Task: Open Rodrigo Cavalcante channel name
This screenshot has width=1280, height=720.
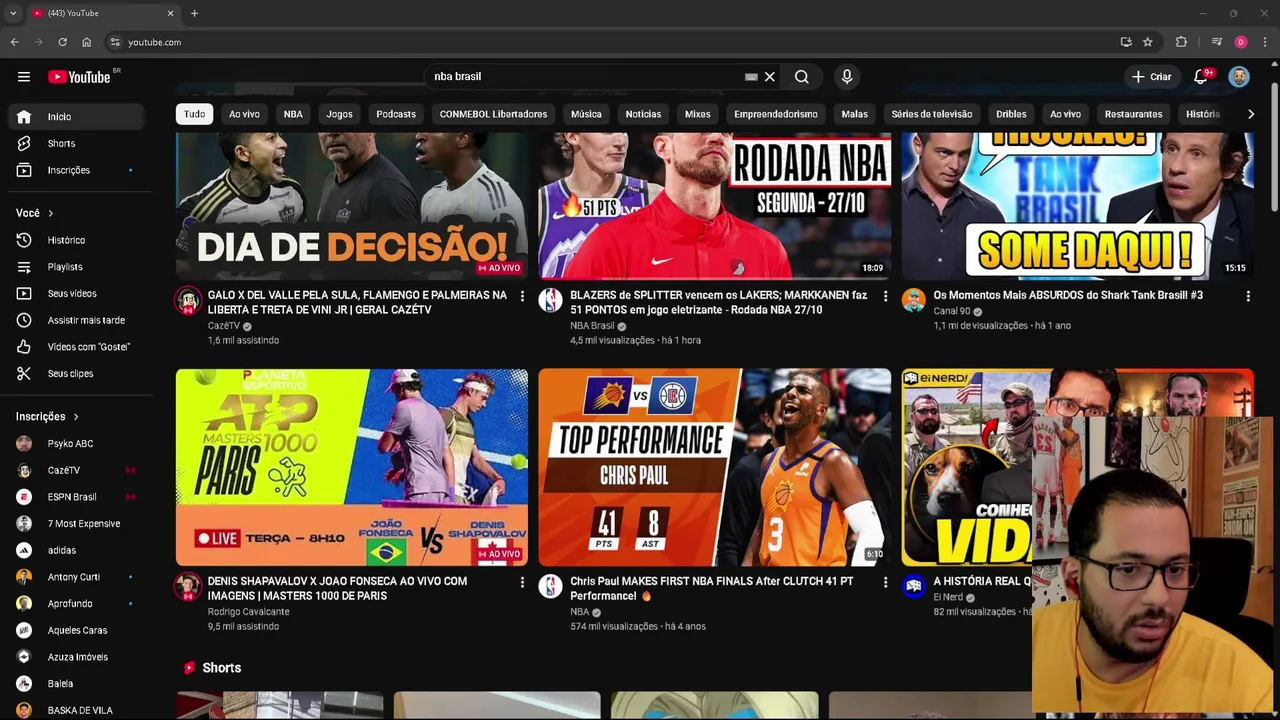Action: click(x=248, y=612)
